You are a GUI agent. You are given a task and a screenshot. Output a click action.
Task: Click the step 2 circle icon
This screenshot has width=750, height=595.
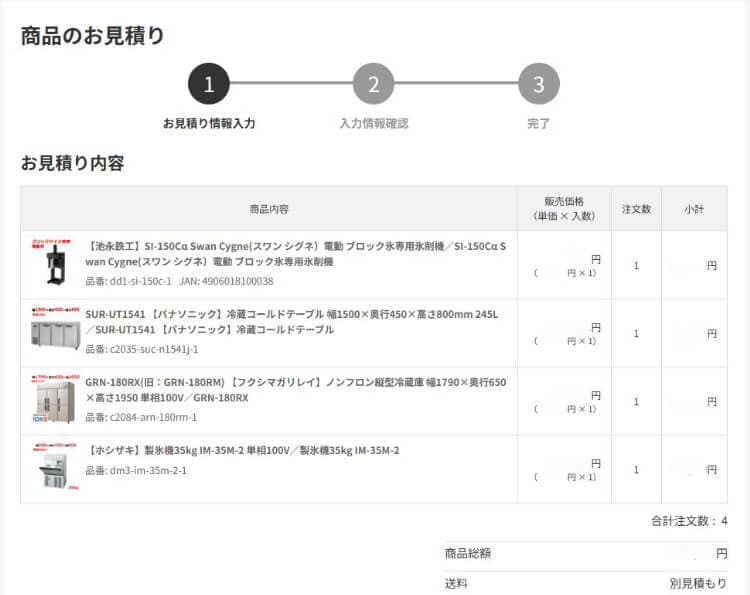[374, 84]
